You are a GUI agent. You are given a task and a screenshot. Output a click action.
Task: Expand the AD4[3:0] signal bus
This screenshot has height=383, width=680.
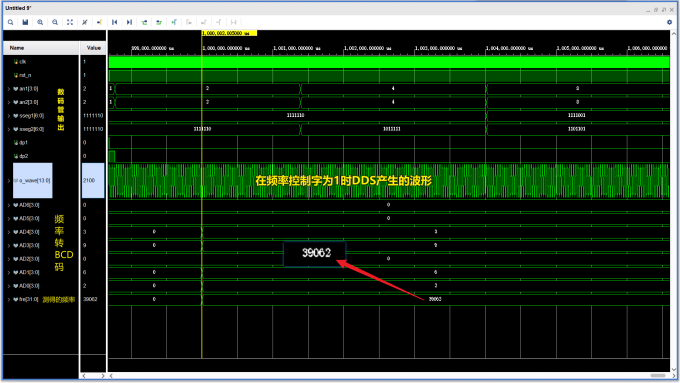[9, 232]
